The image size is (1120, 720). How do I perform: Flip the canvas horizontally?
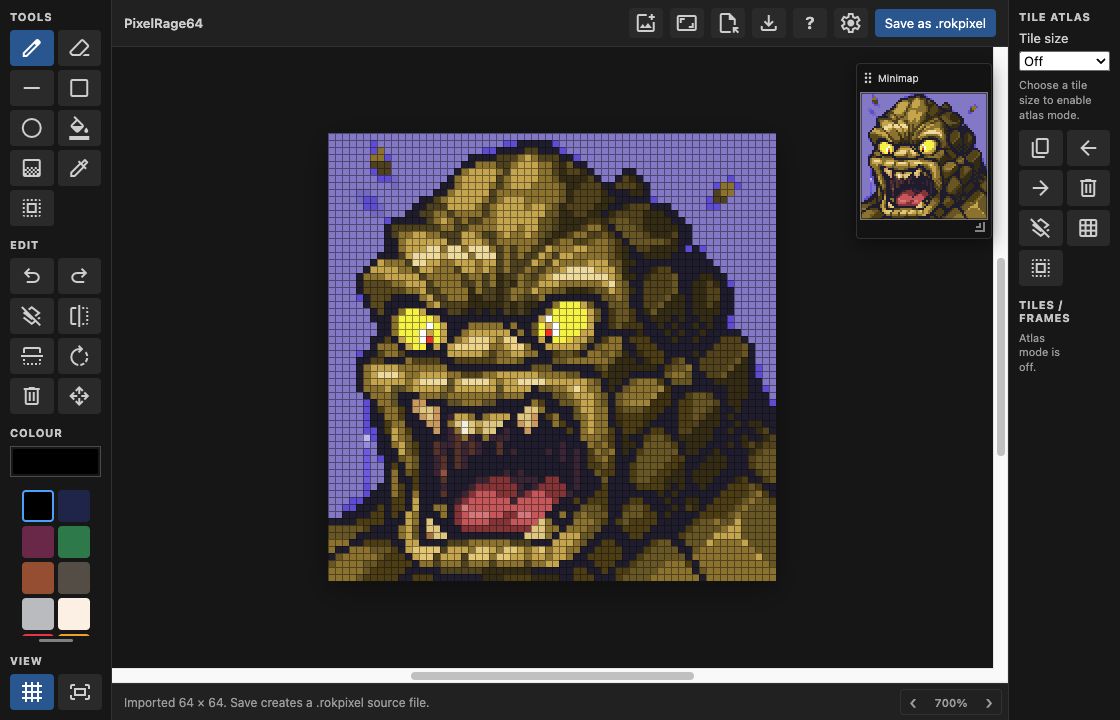coord(79,316)
